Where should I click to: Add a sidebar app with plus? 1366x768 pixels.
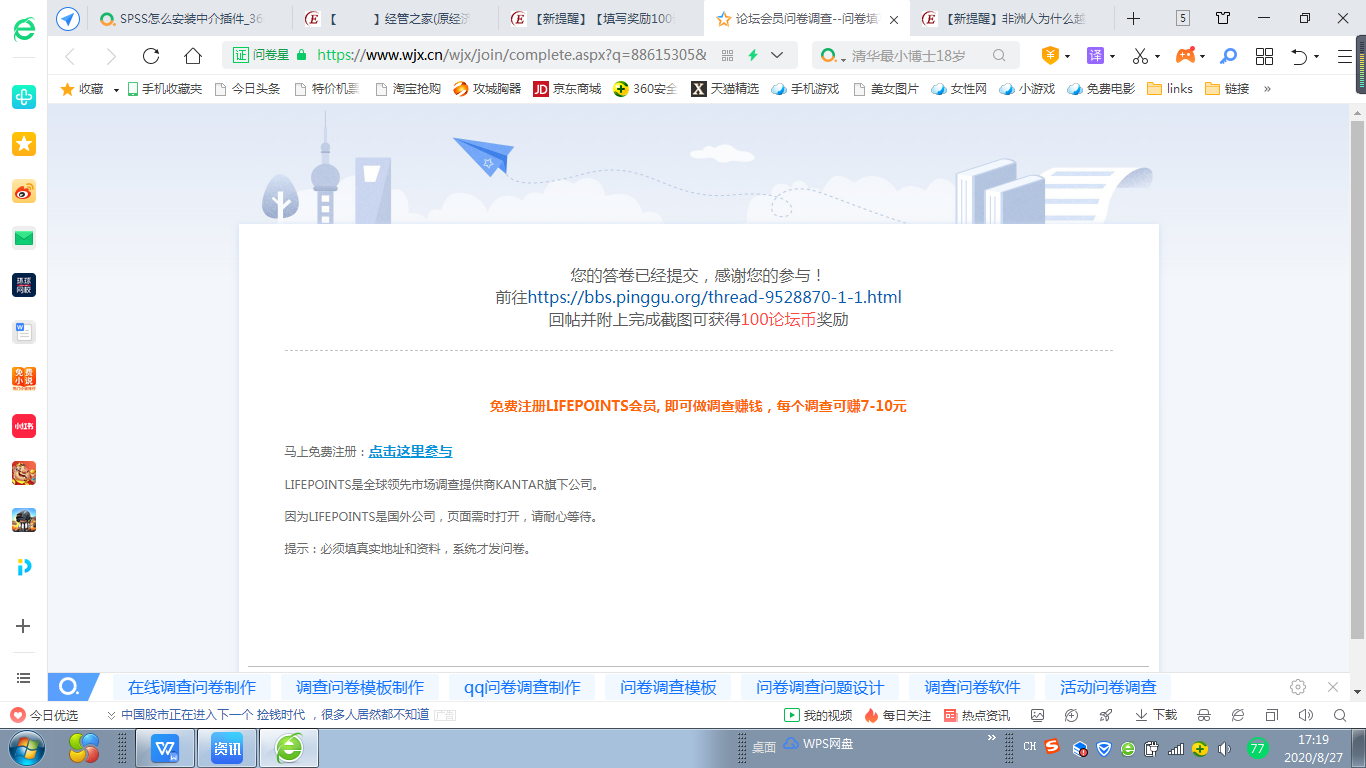pyautogui.click(x=24, y=626)
